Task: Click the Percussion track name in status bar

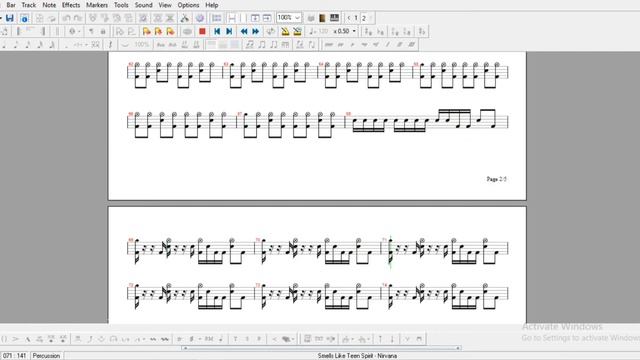Action: coord(46,356)
